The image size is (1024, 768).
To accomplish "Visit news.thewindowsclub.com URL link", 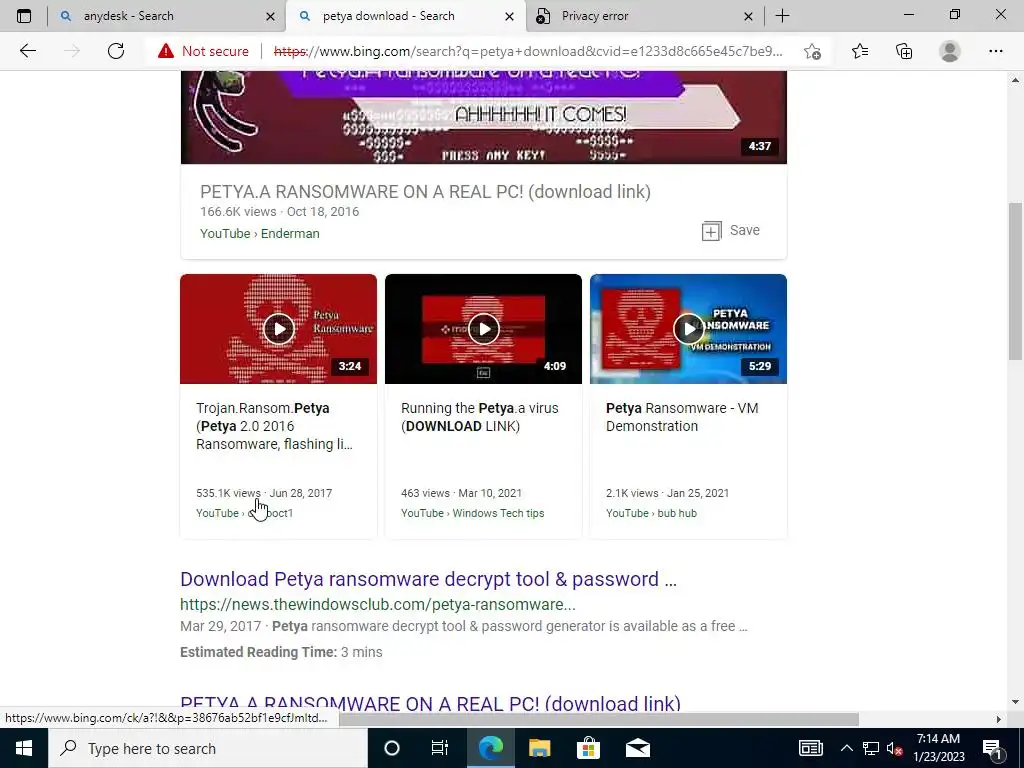I will coord(377,605).
